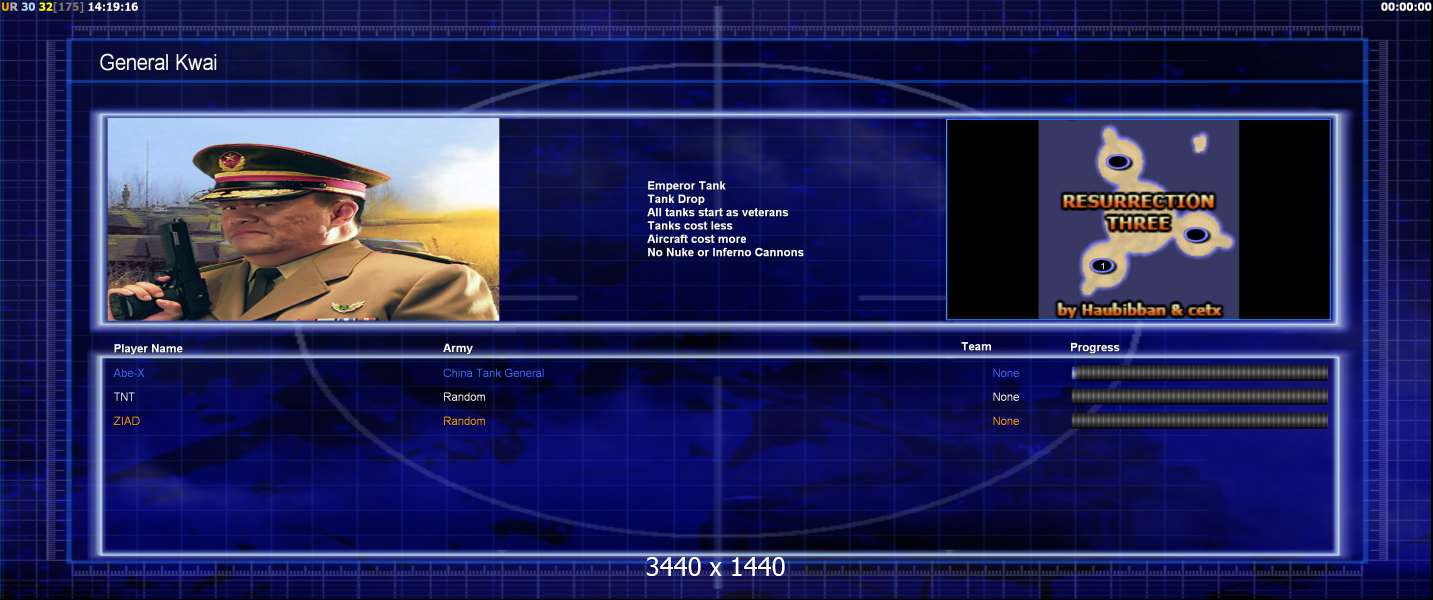Click ZIAD's 'Random' army entry
1433x600 pixels.
464,421
